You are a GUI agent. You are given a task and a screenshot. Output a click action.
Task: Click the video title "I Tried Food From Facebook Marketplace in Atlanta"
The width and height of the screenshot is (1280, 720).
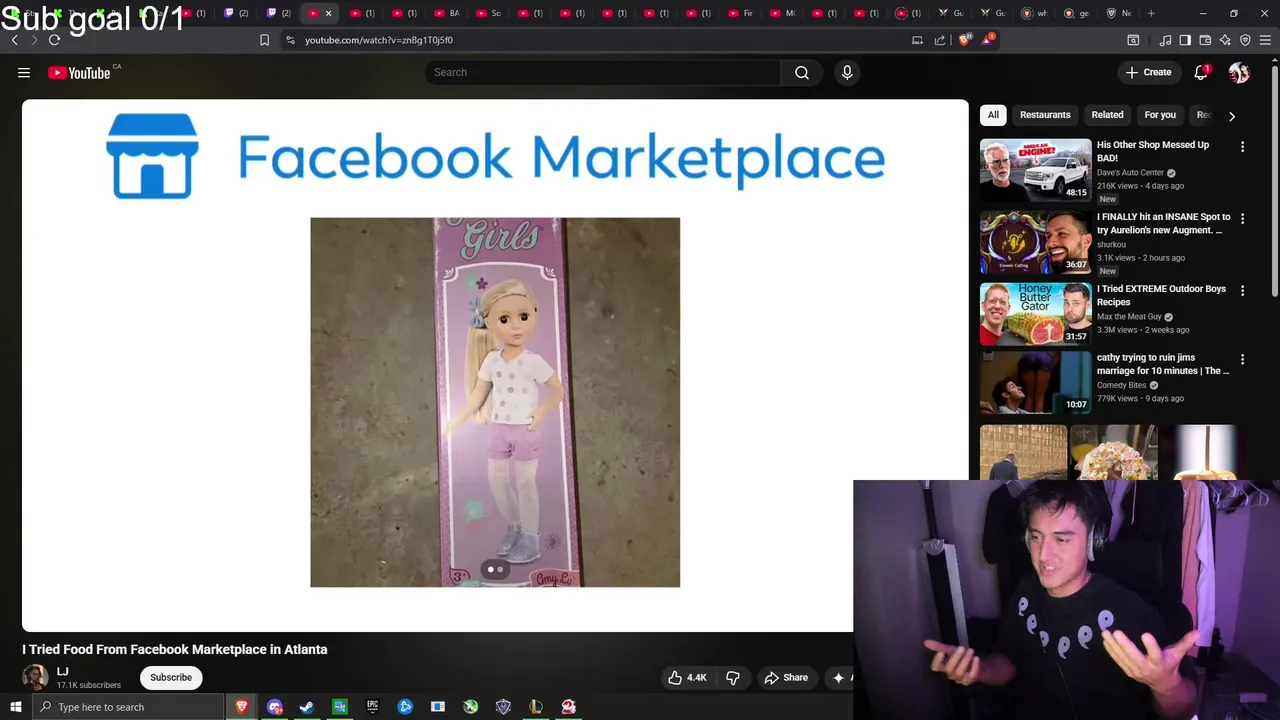pos(175,649)
